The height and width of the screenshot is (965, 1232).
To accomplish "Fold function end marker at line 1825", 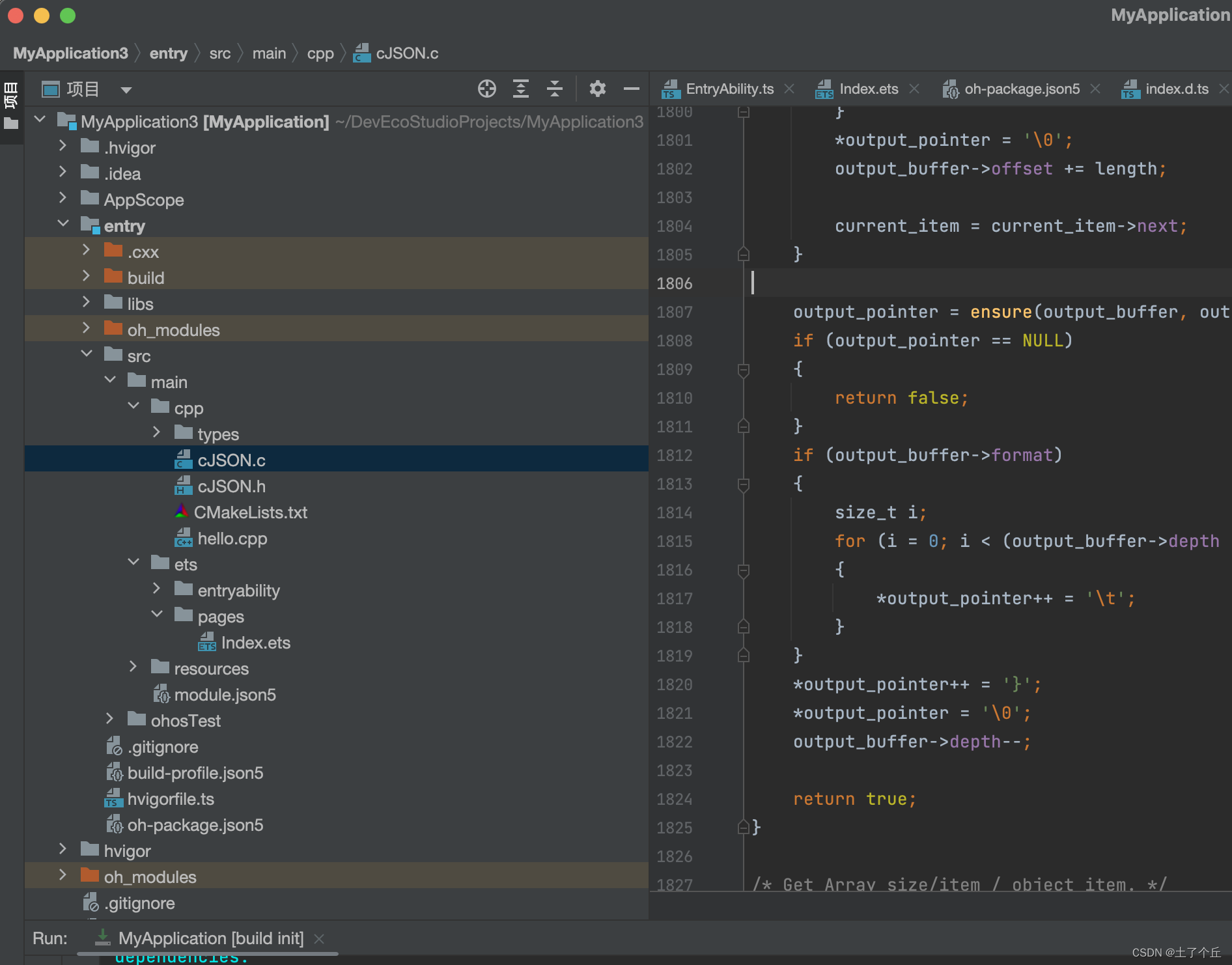I will pyautogui.click(x=744, y=828).
